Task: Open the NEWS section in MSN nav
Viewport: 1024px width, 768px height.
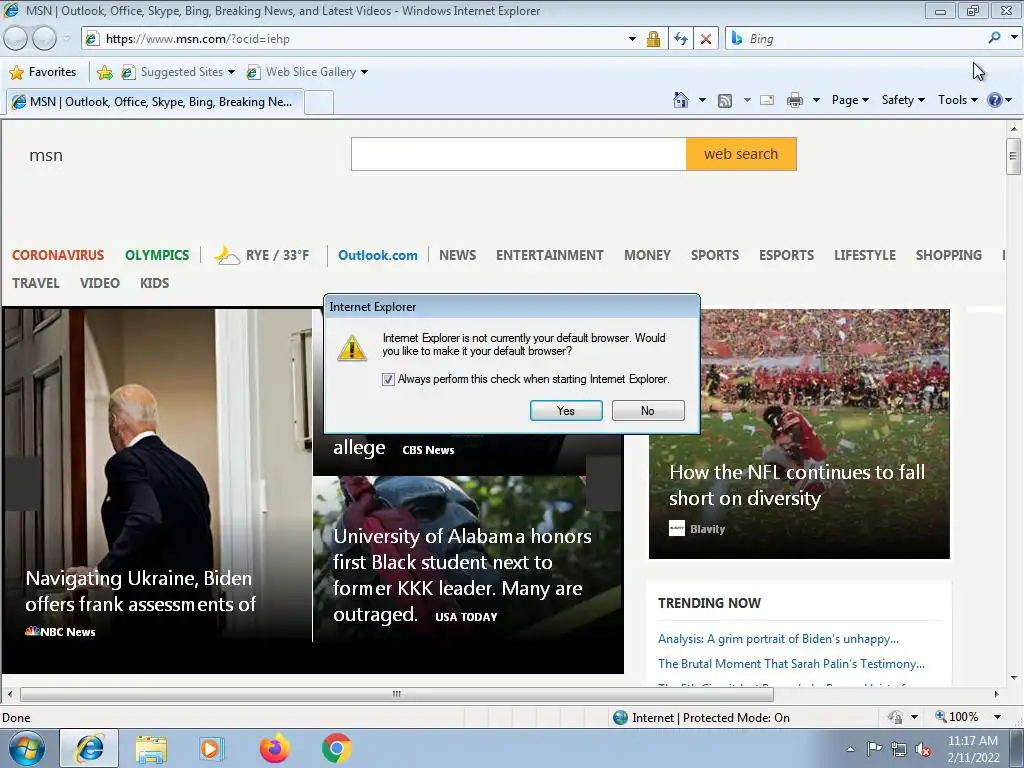Action: tap(457, 255)
